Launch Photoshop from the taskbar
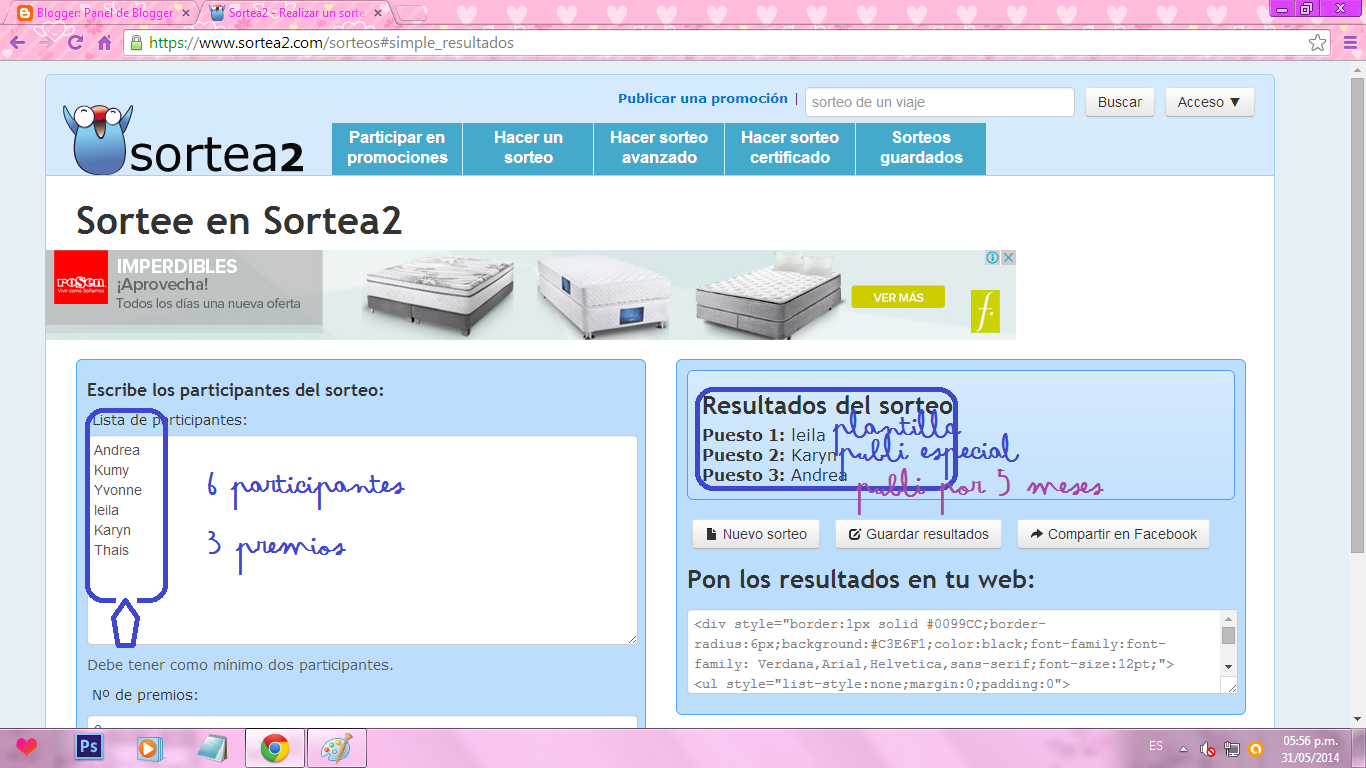 (89, 747)
